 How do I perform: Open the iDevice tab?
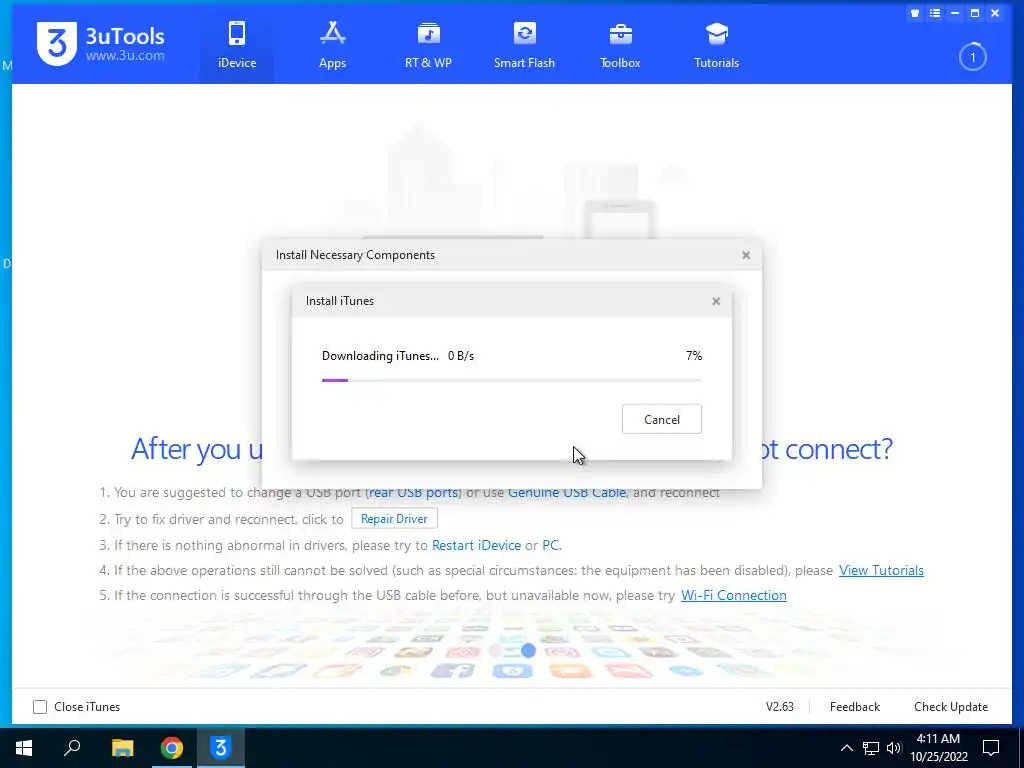coord(236,44)
